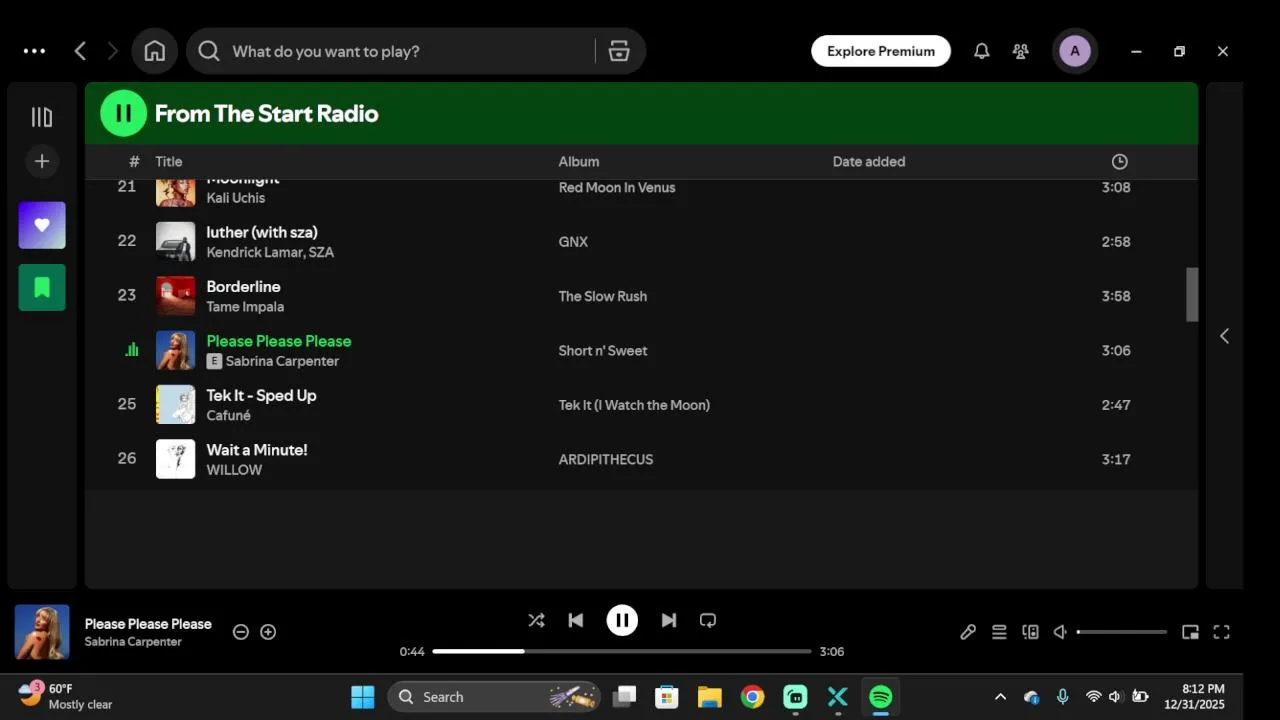1280x720 pixels.
Task: Skip to previous track
Action: [576, 620]
